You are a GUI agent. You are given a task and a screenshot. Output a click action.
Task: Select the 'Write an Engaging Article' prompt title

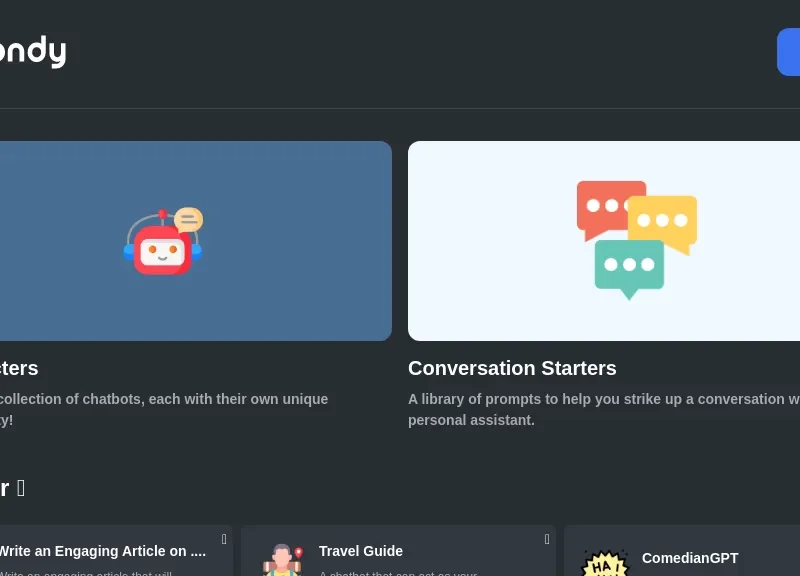(x=101, y=551)
